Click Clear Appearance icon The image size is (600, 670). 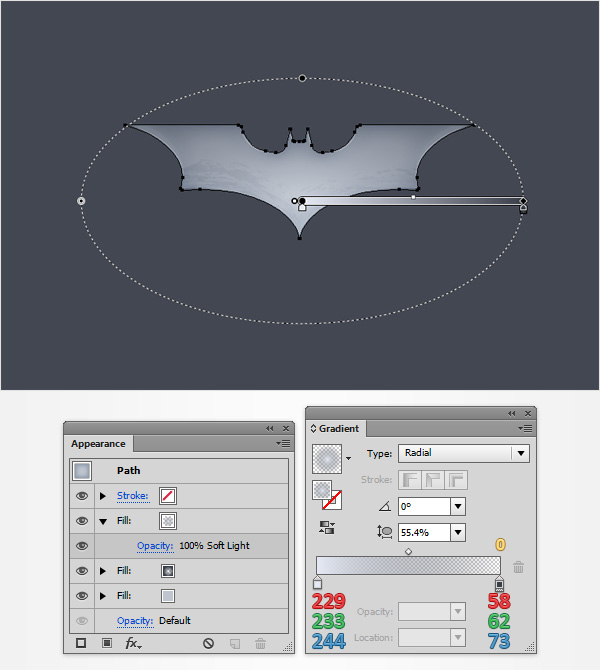(x=208, y=643)
